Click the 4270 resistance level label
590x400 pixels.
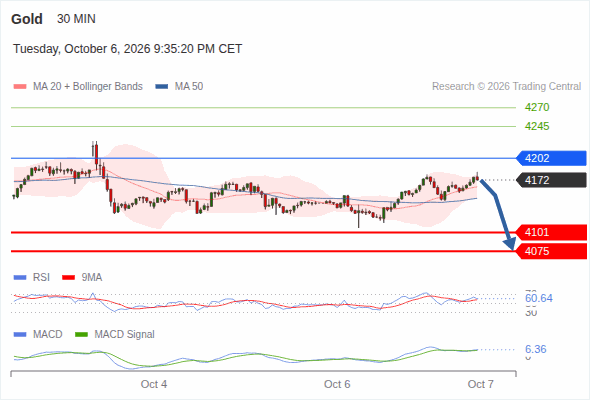coord(537,107)
